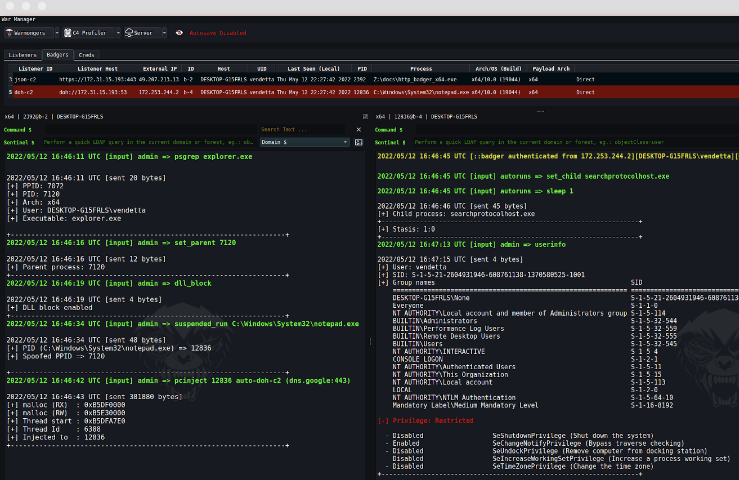Open the Server toolbar menu
The height and width of the screenshot is (480, 739).
(141, 33)
